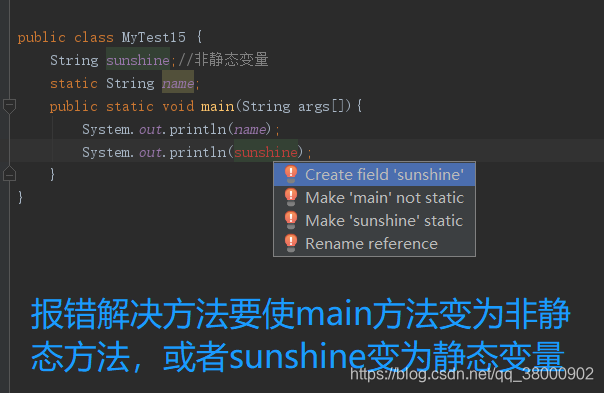Click the //非静态变量 comment

[223, 60]
